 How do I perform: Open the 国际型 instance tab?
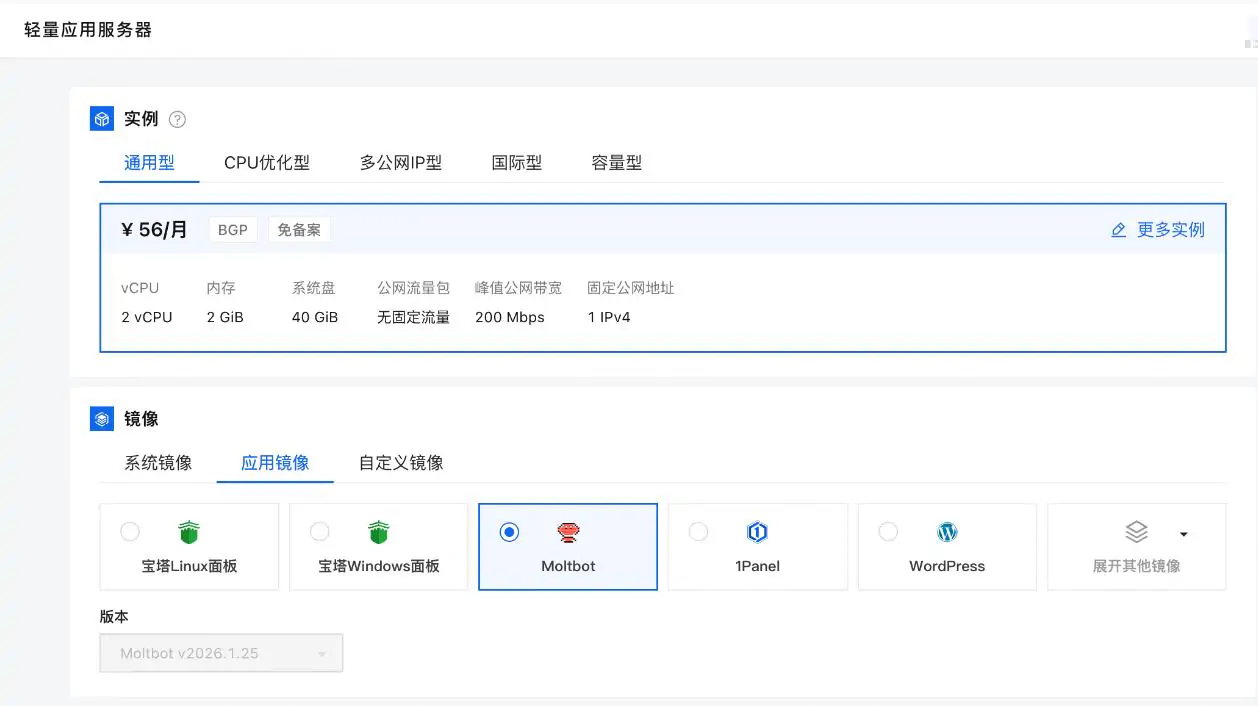point(516,162)
